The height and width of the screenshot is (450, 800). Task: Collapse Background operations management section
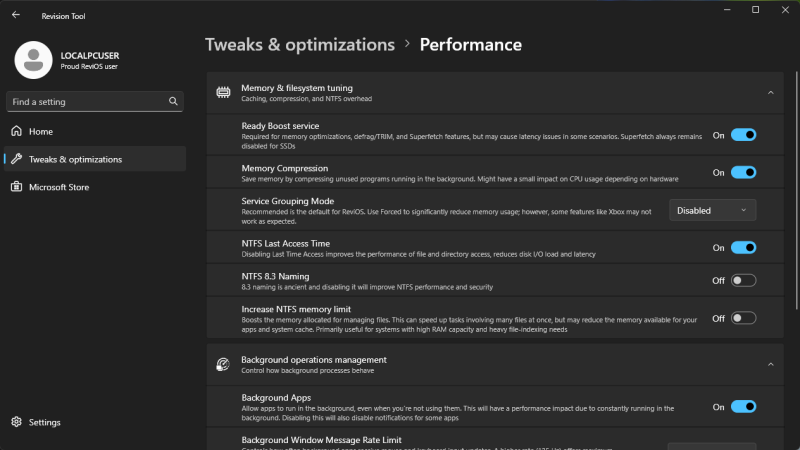[x=770, y=365]
